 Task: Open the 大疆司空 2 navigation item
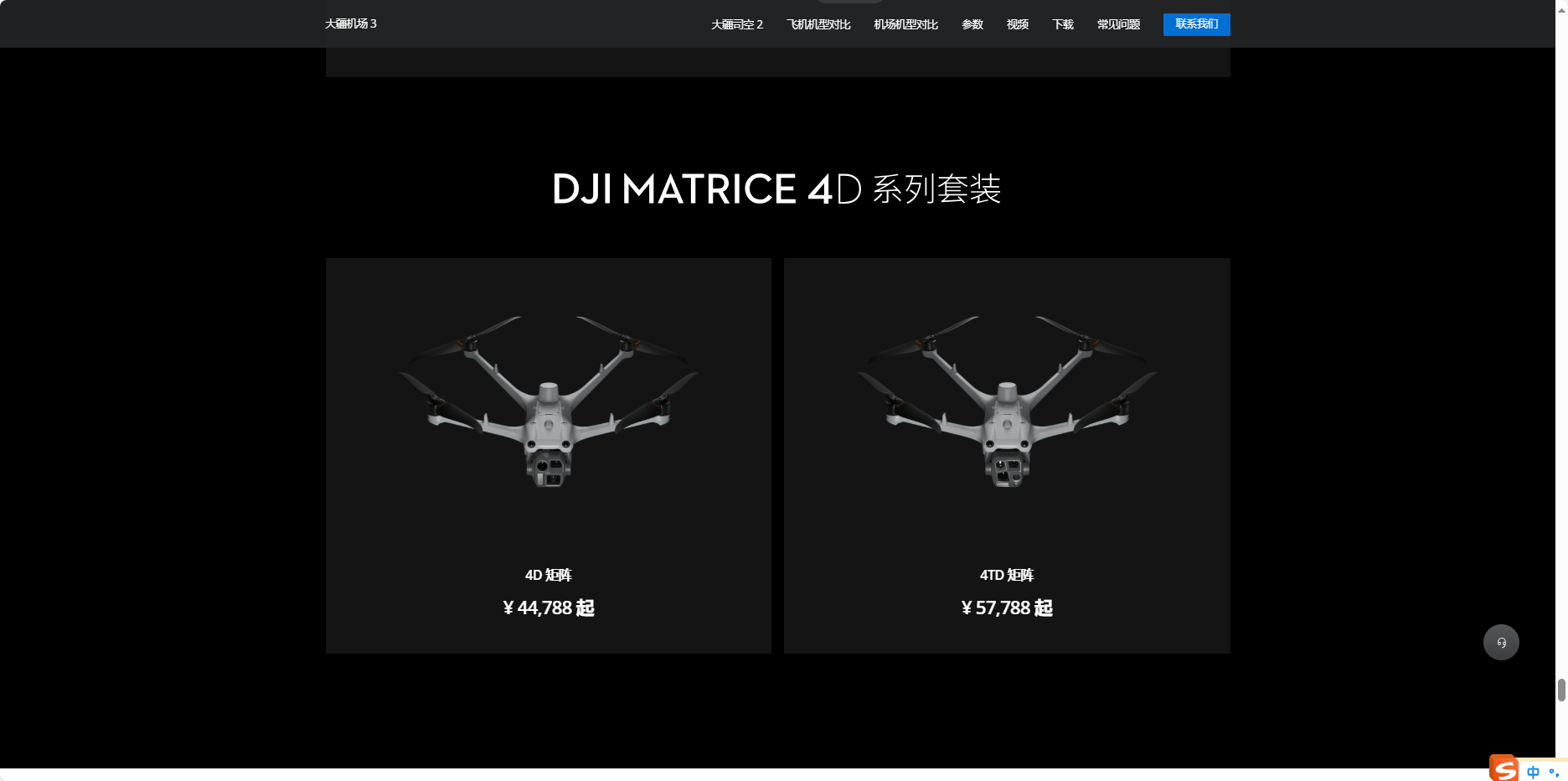tap(736, 24)
